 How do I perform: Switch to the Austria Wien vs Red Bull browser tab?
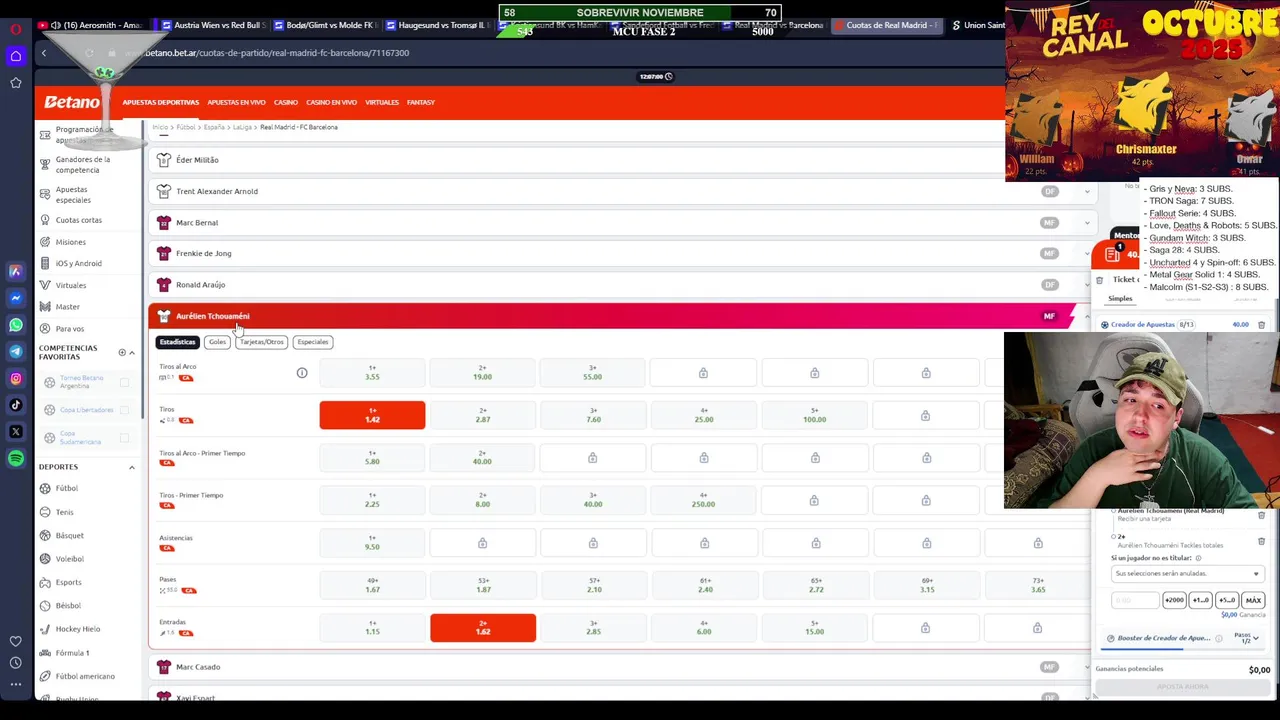click(x=213, y=25)
